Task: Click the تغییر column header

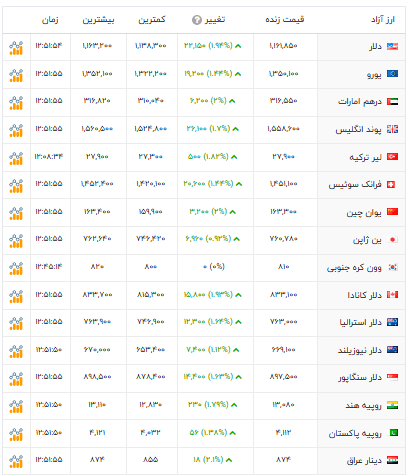Action: pos(215,20)
